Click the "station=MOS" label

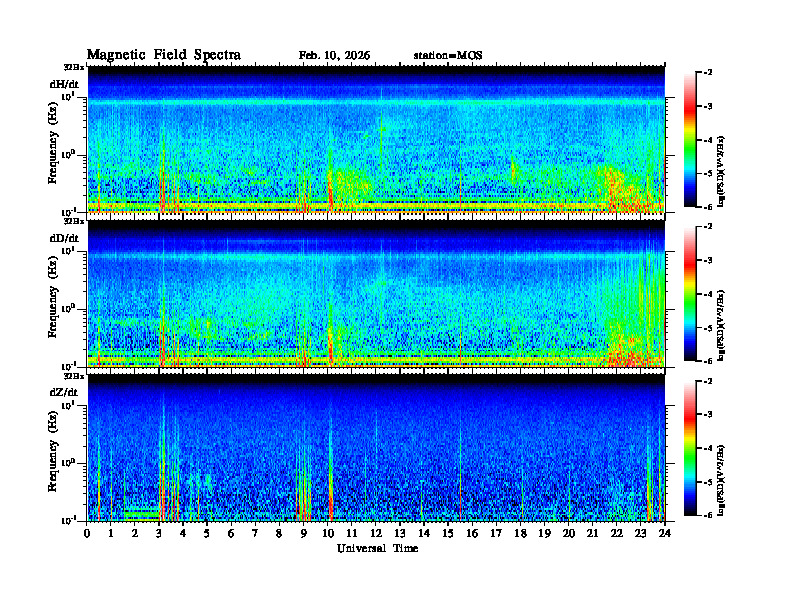(x=448, y=56)
